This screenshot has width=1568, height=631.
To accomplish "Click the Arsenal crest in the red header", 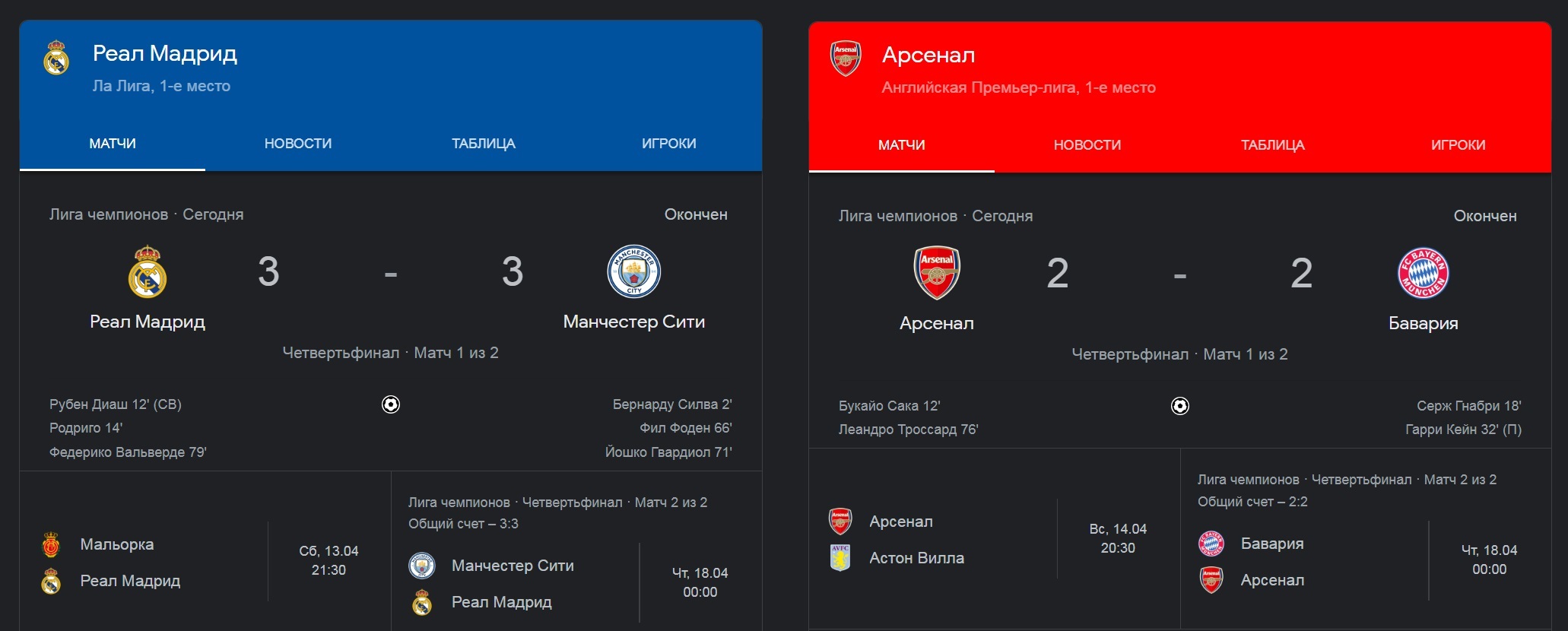I will pyautogui.click(x=846, y=59).
